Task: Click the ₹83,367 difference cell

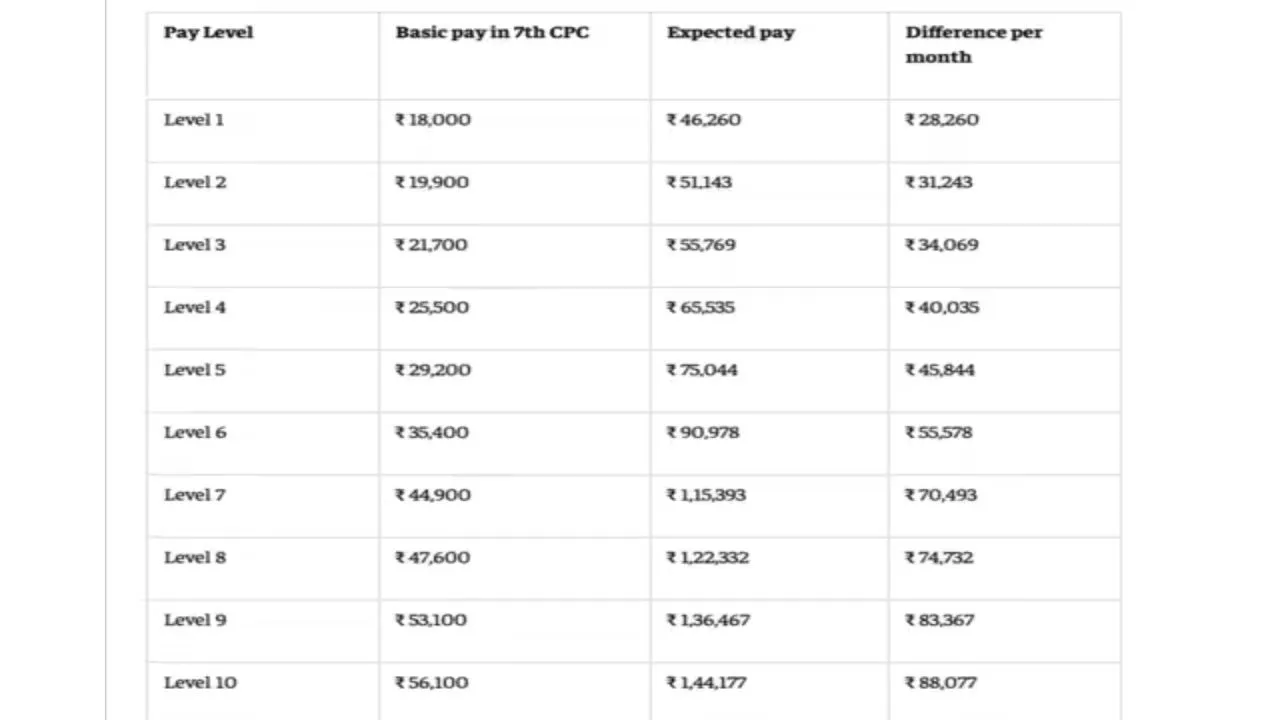Action: pos(940,620)
